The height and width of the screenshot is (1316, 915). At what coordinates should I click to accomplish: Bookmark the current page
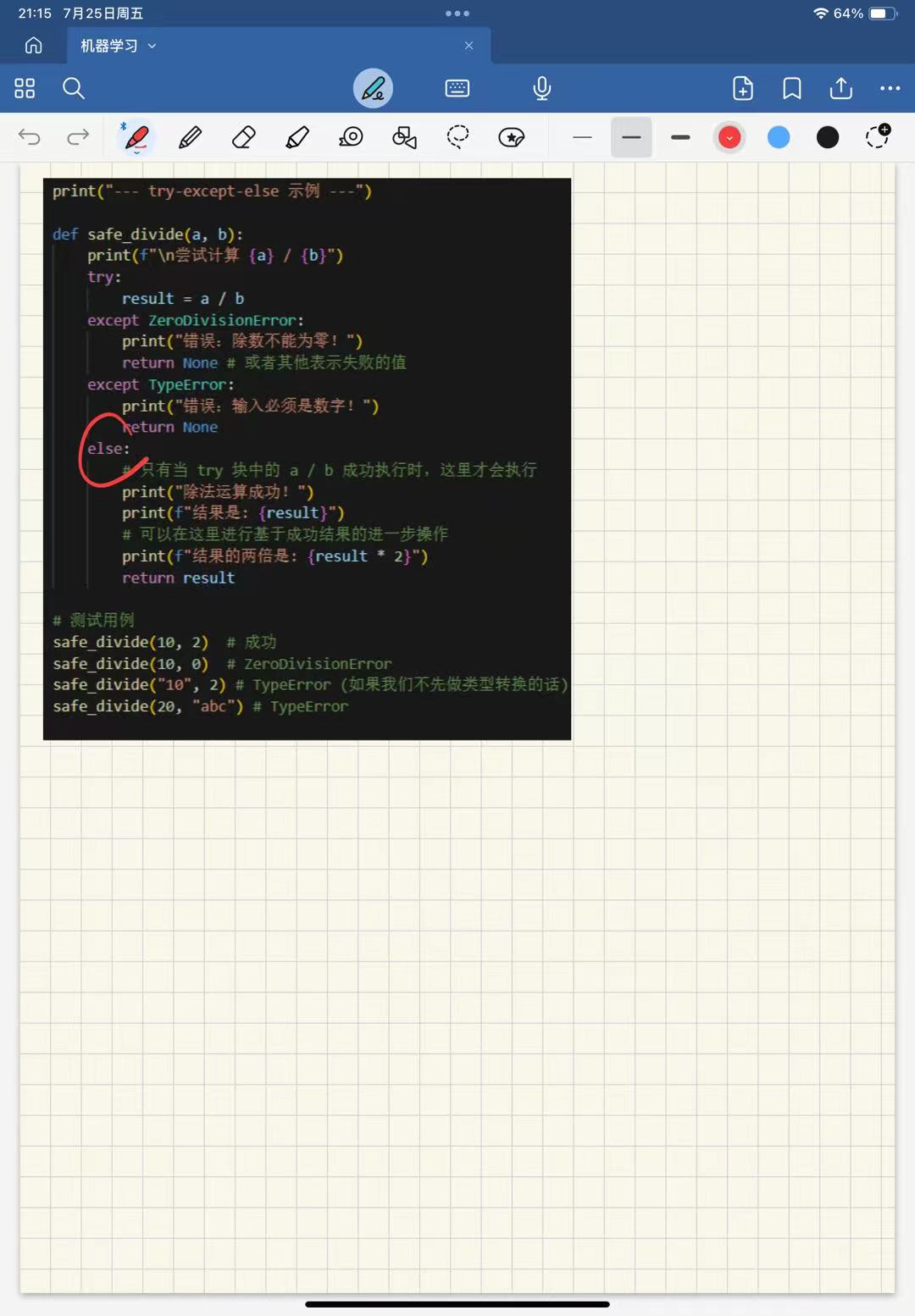coord(792,88)
